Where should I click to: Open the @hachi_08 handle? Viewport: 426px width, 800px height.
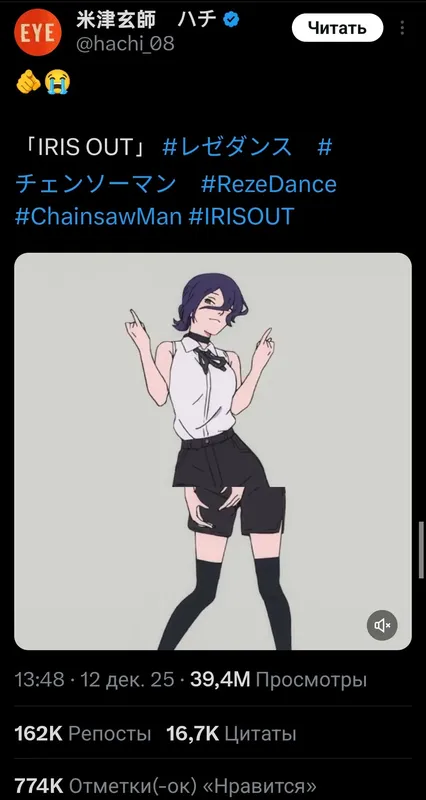point(125,44)
